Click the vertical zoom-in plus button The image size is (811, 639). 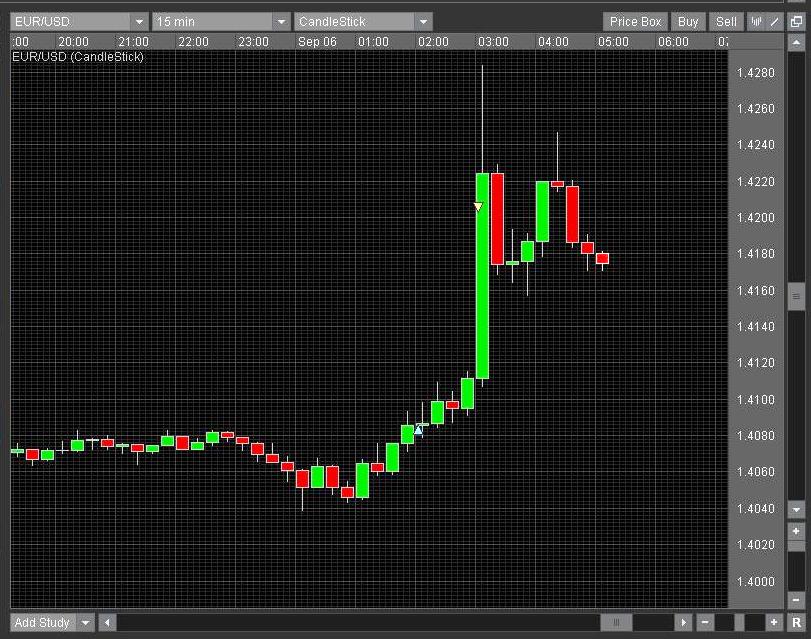click(x=796, y=531)
